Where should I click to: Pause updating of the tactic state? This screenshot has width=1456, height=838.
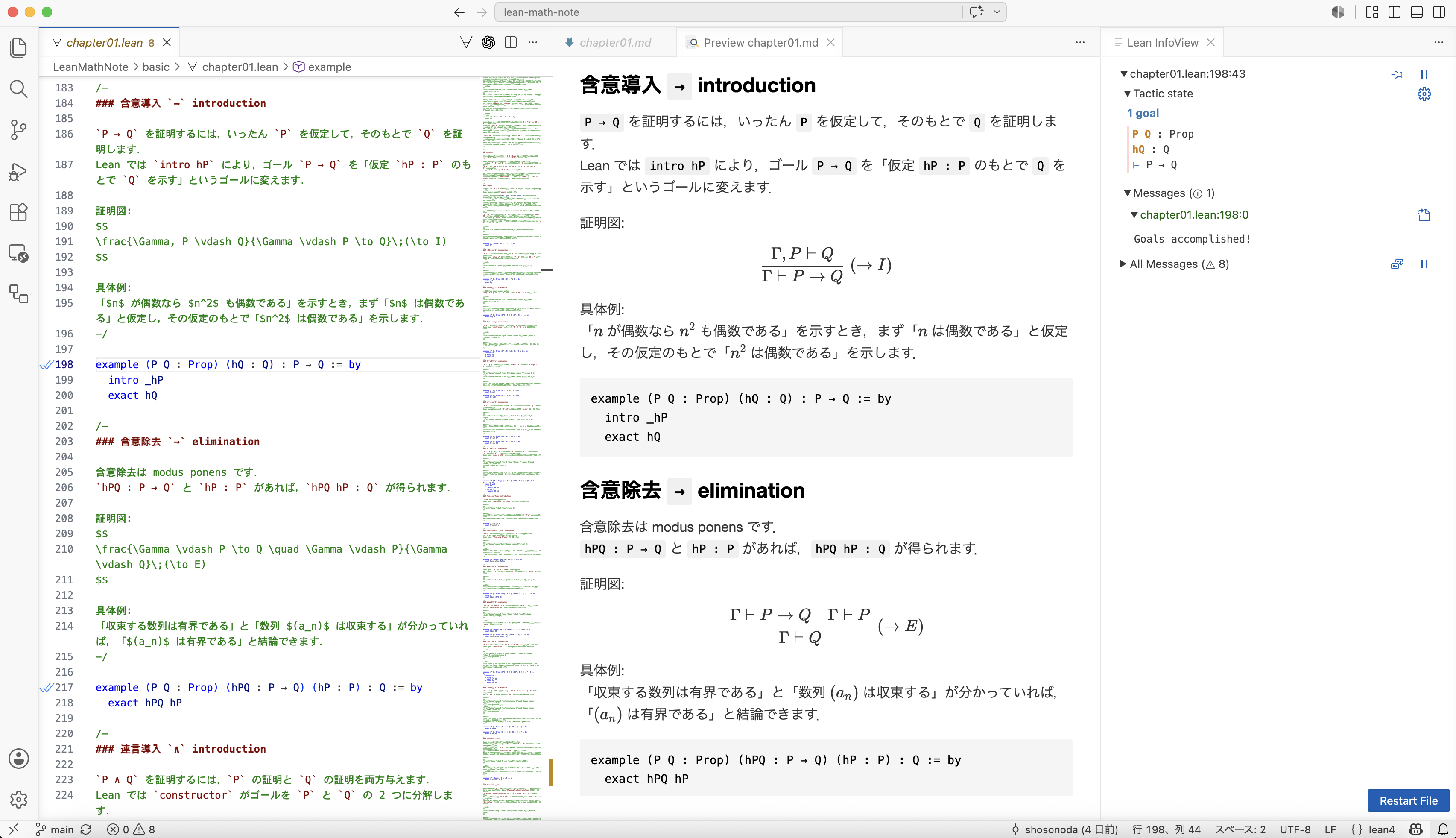(x=1424, y=74)
